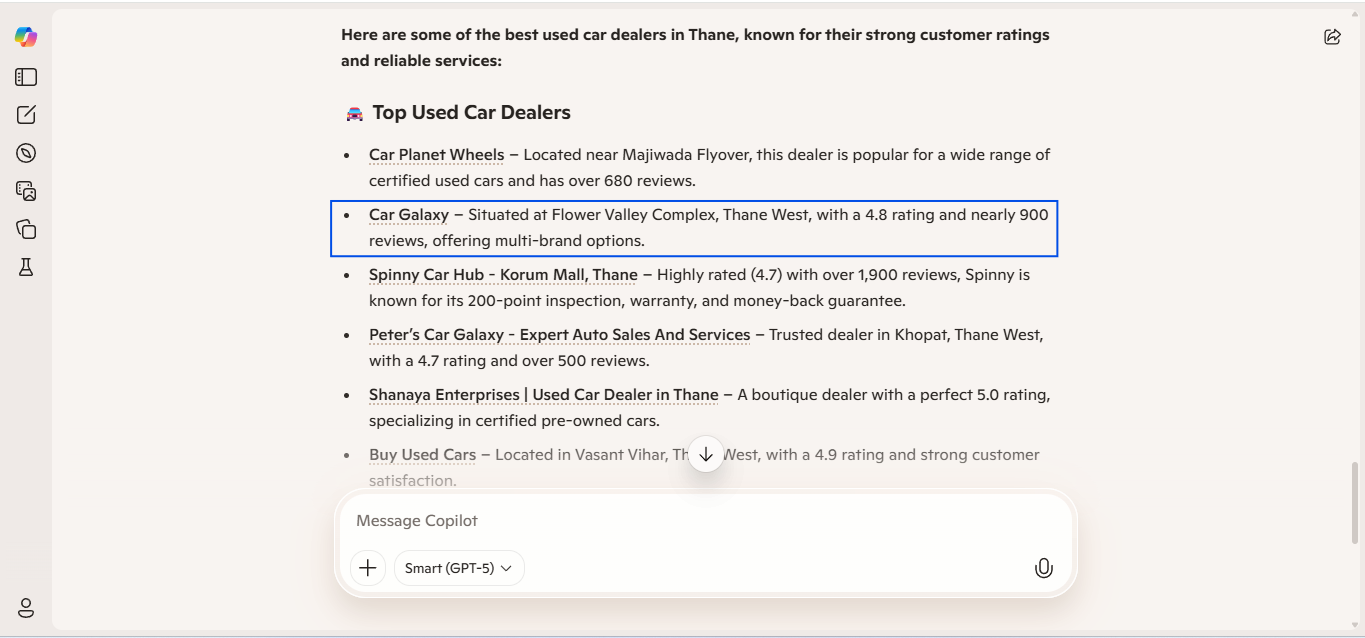This screenshot has width=1365, height=638.
Task: Type in the Message Copilot field
Action: coord(700,521)
